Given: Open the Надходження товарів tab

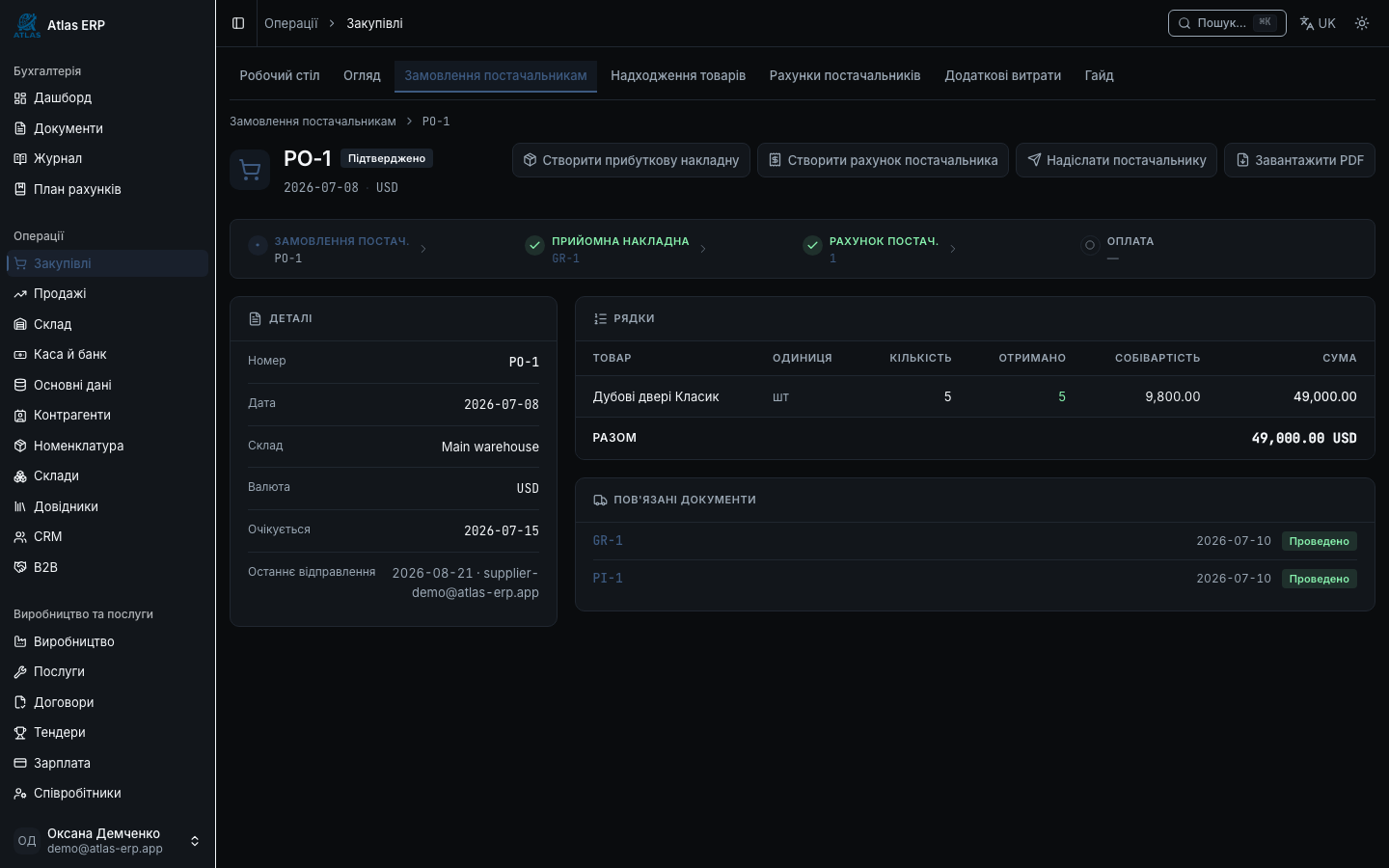Looking at the screenshot, I should coord(678,75).
